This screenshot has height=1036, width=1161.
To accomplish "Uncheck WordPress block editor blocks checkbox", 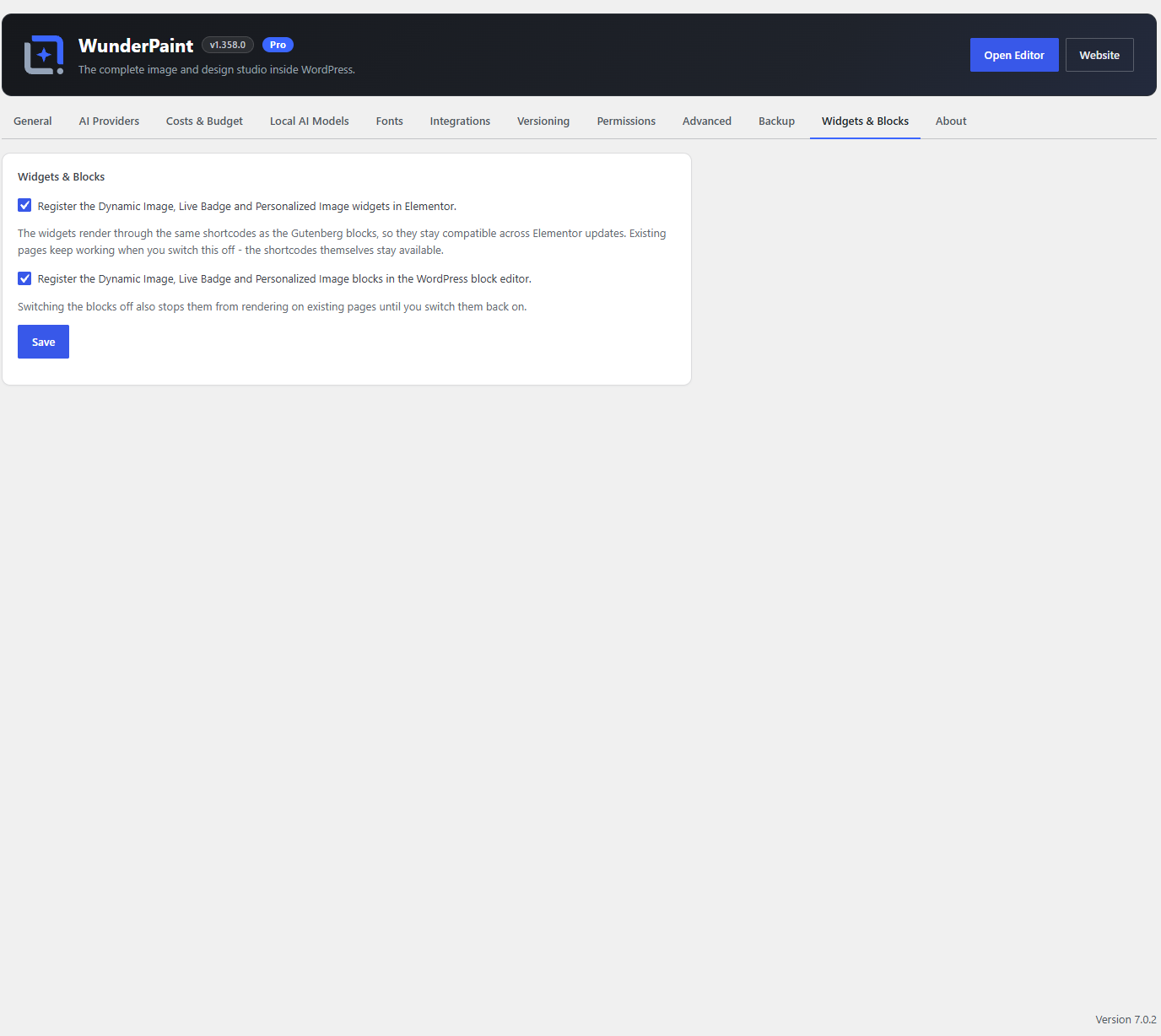I will click(24, 278).
